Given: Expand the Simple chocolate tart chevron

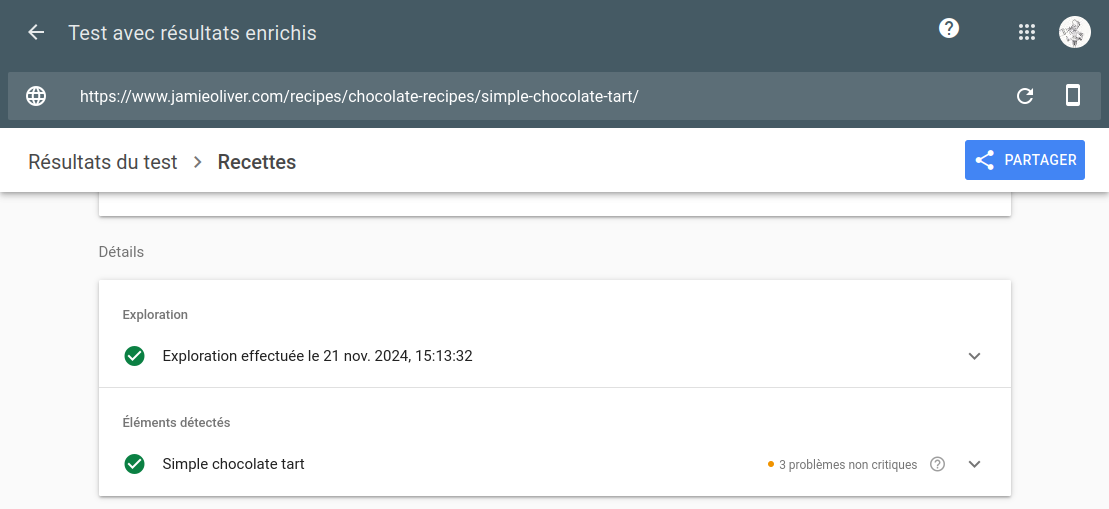Looking at the screenshot, I should point(974,464).
